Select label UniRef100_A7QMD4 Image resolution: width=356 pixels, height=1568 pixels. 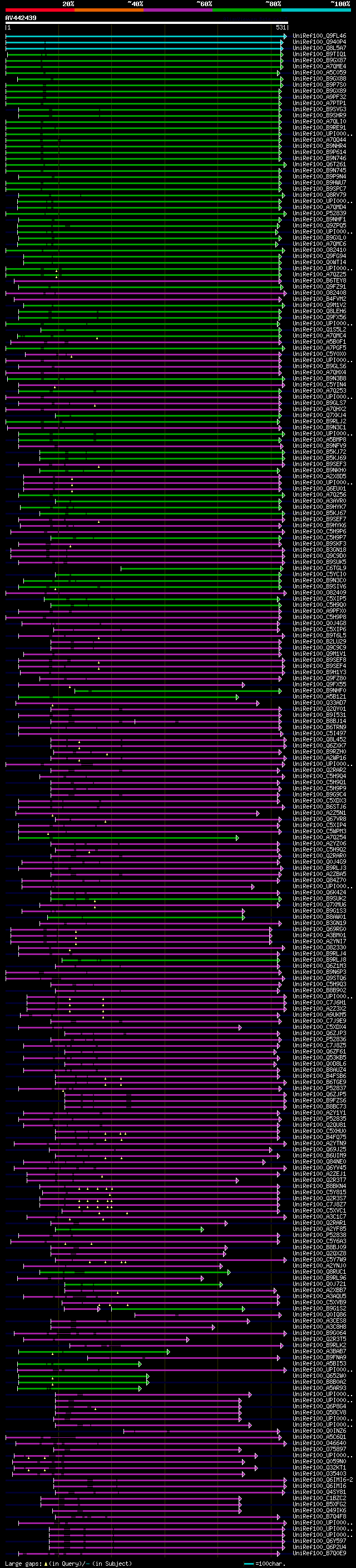click(319, 207)
